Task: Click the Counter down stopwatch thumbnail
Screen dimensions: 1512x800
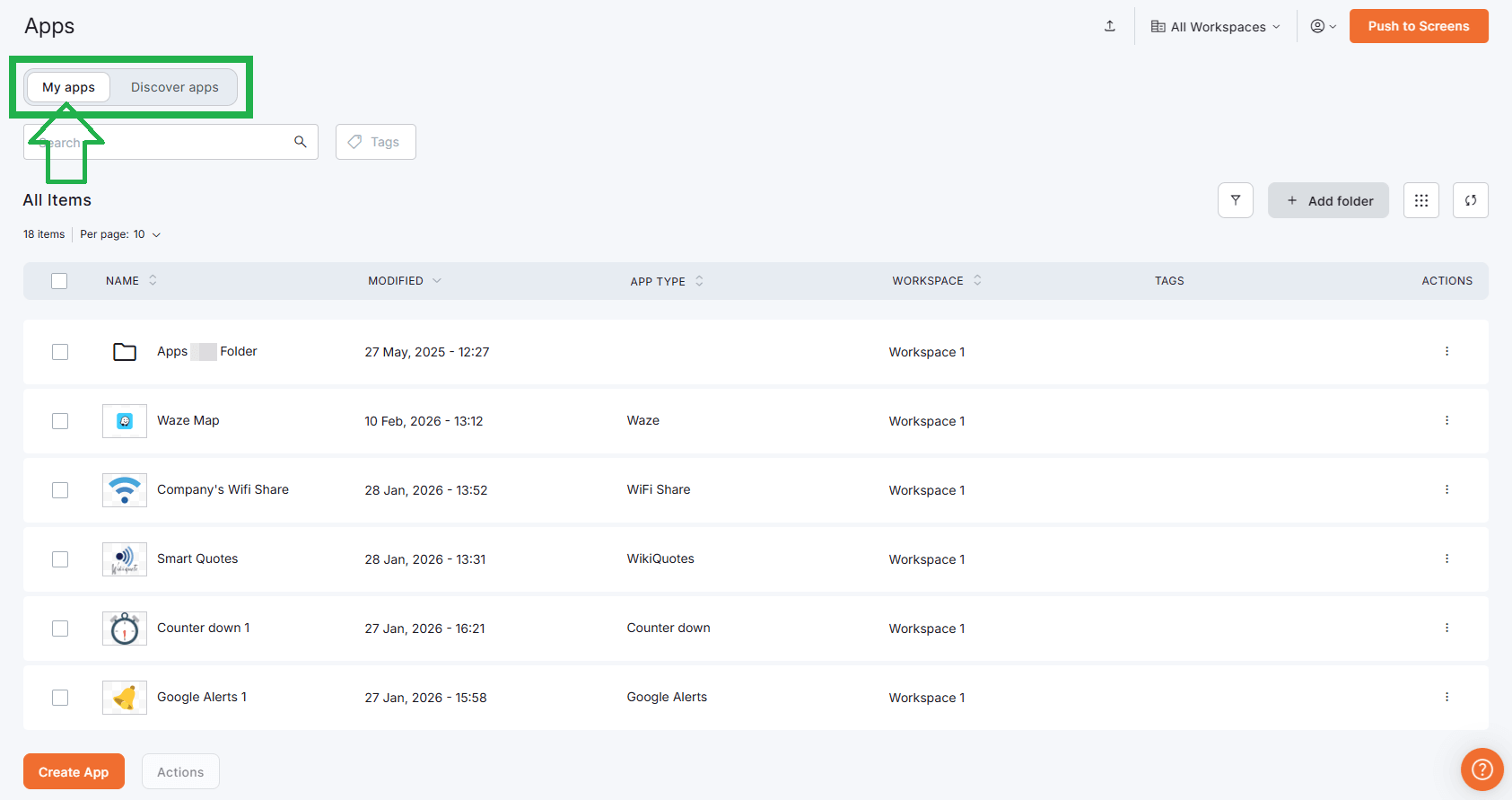Action: pos(125,629)
